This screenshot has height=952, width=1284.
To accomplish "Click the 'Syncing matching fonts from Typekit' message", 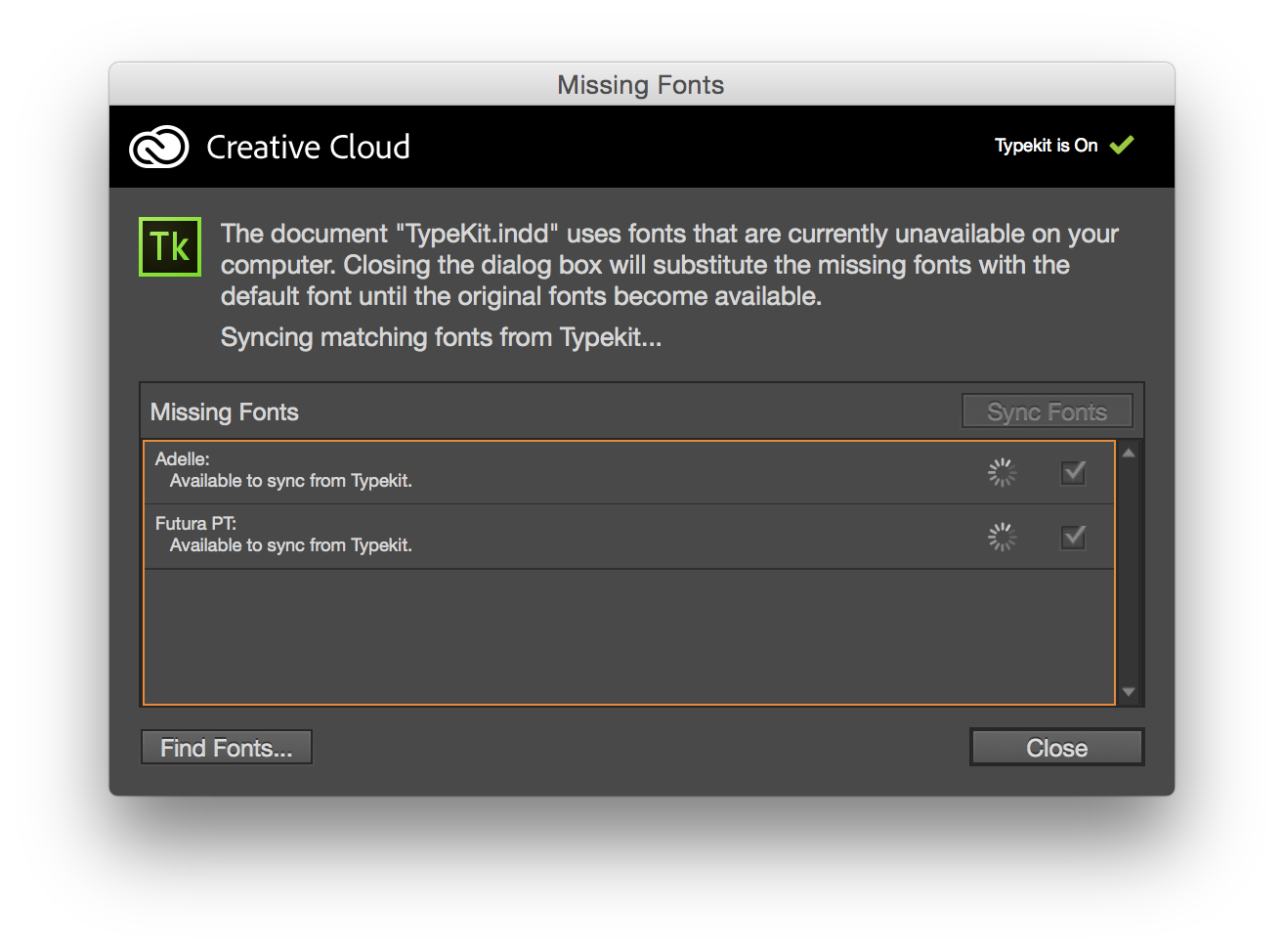I will coord(441,338).
